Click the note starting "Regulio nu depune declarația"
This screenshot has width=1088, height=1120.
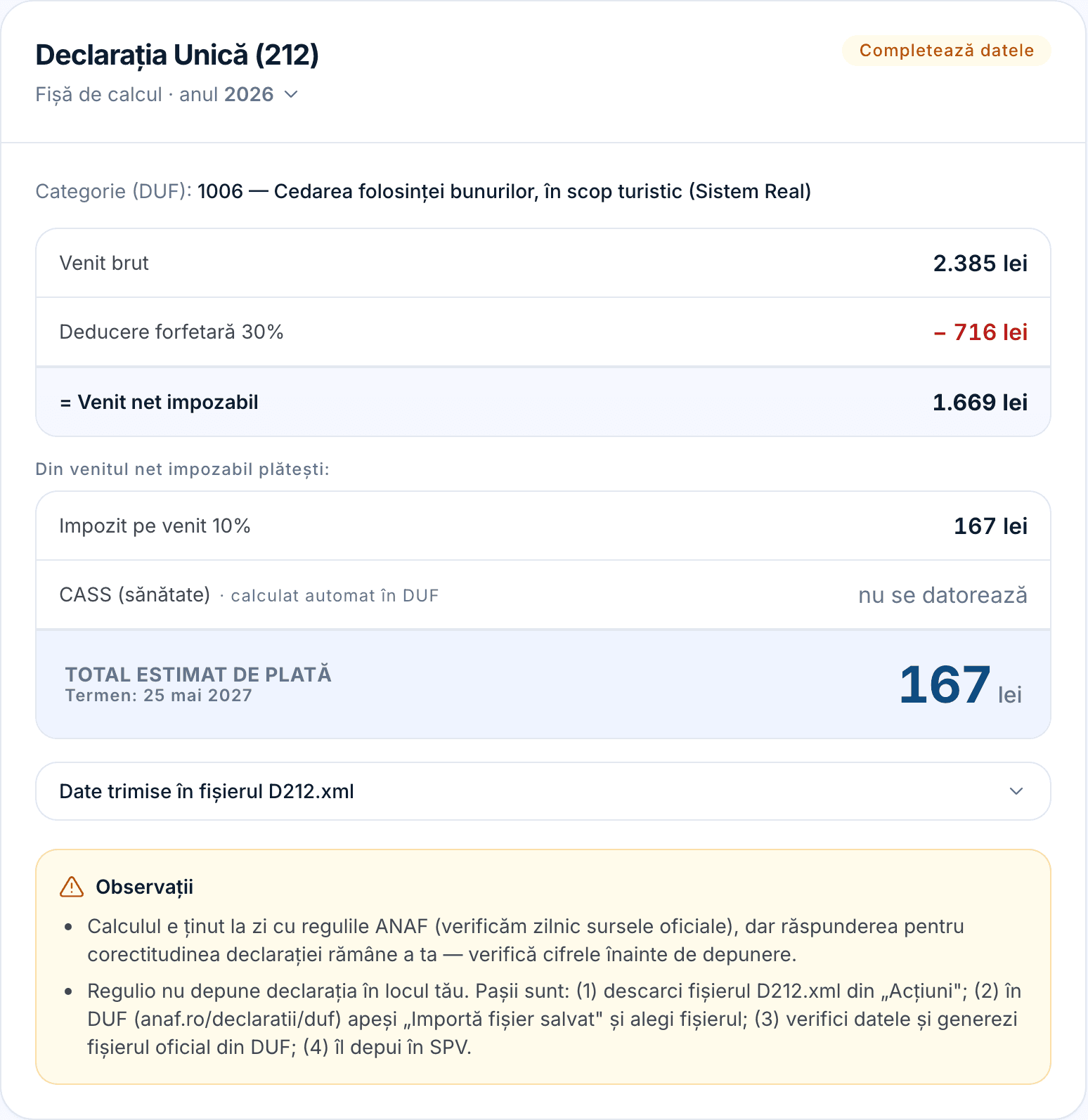[554, 1019]
